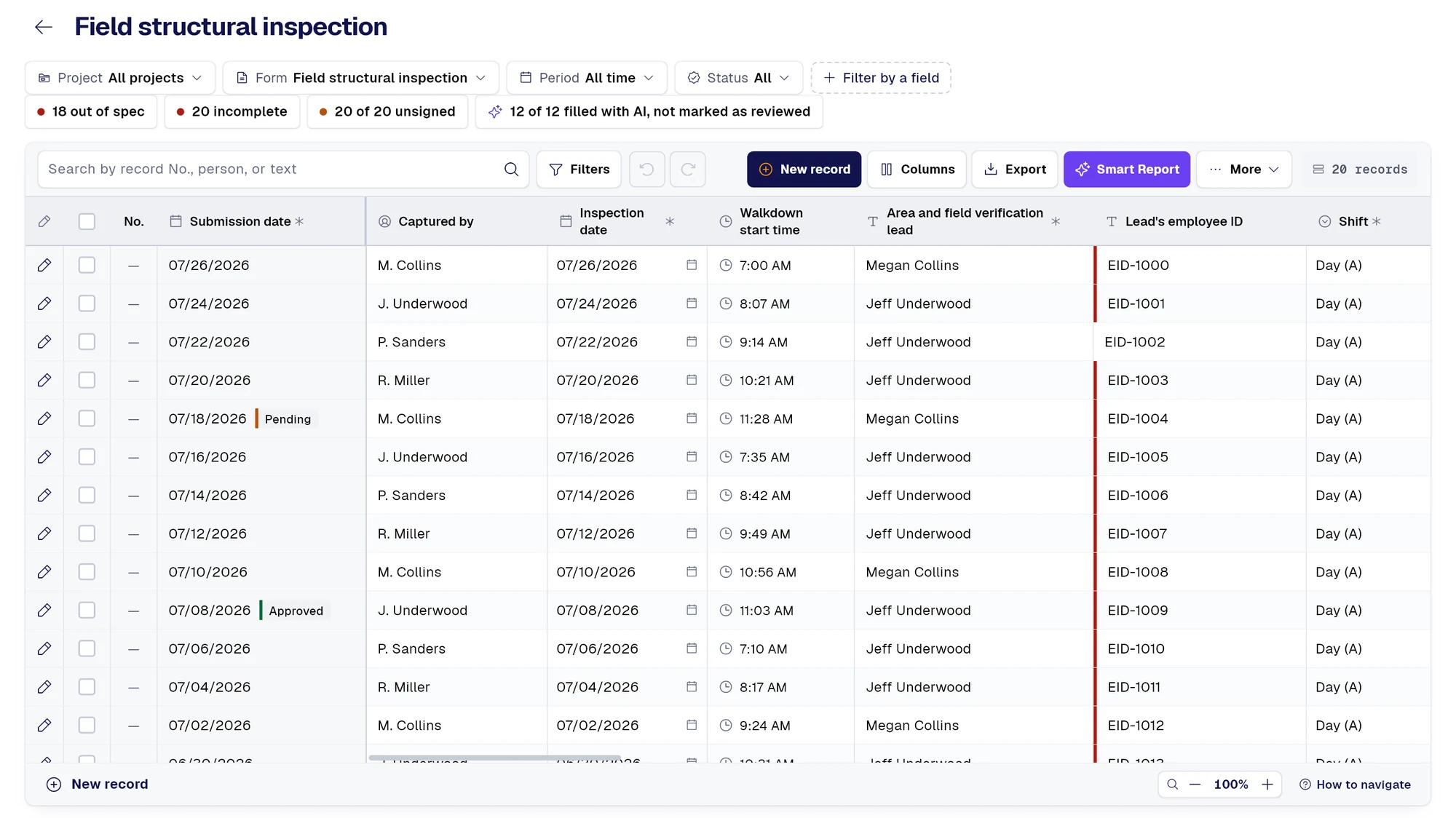Zoom out with the minus icon
Screen dimensions: 1456x818
1195,785
